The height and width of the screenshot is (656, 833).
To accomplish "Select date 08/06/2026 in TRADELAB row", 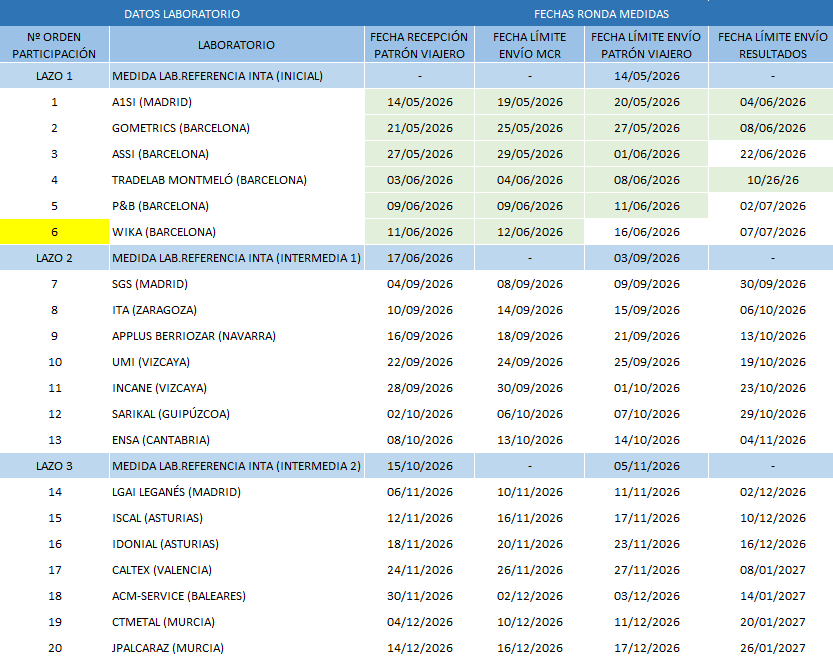I will tap(647, 180).
